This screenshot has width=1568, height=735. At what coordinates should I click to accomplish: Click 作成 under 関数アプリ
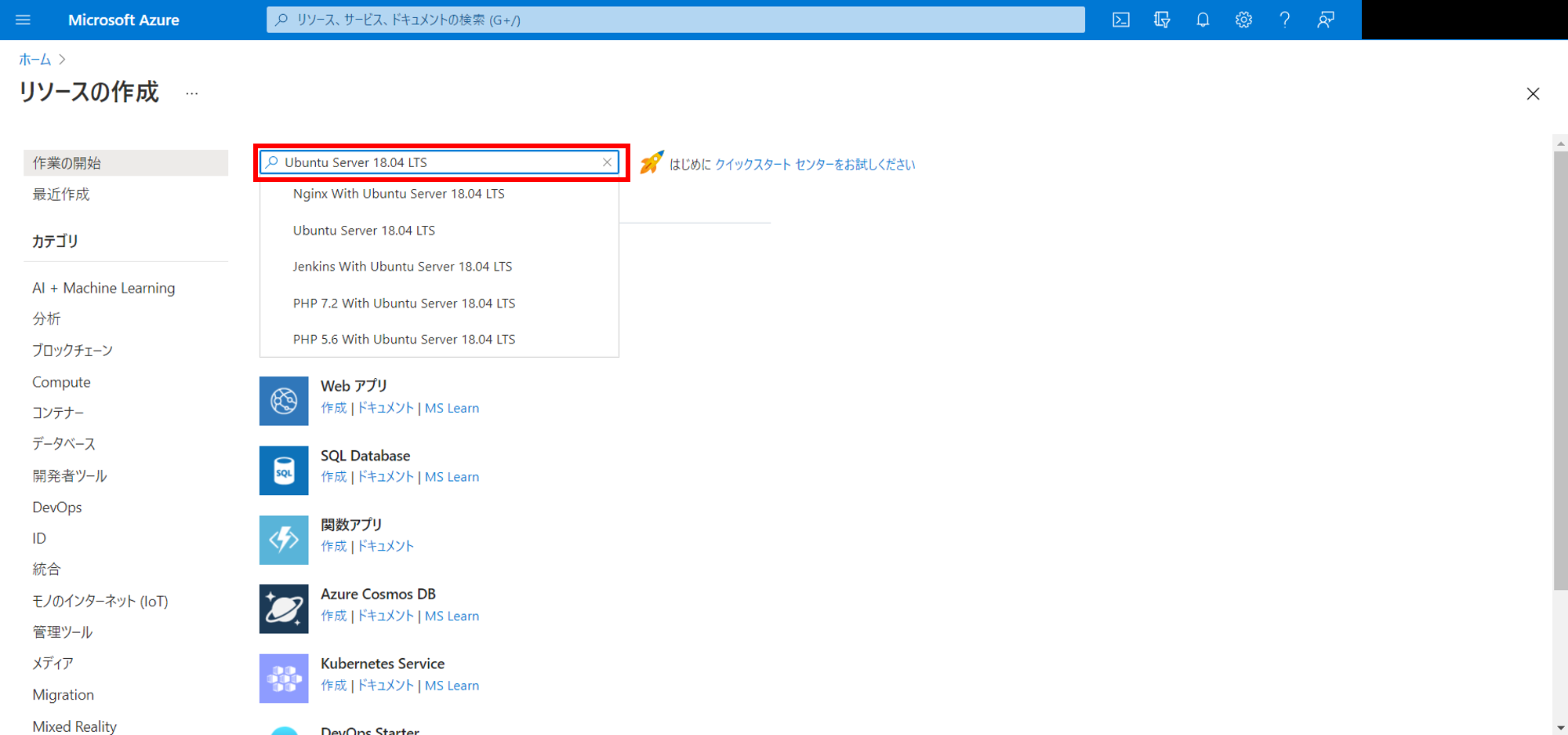[333, 546]
